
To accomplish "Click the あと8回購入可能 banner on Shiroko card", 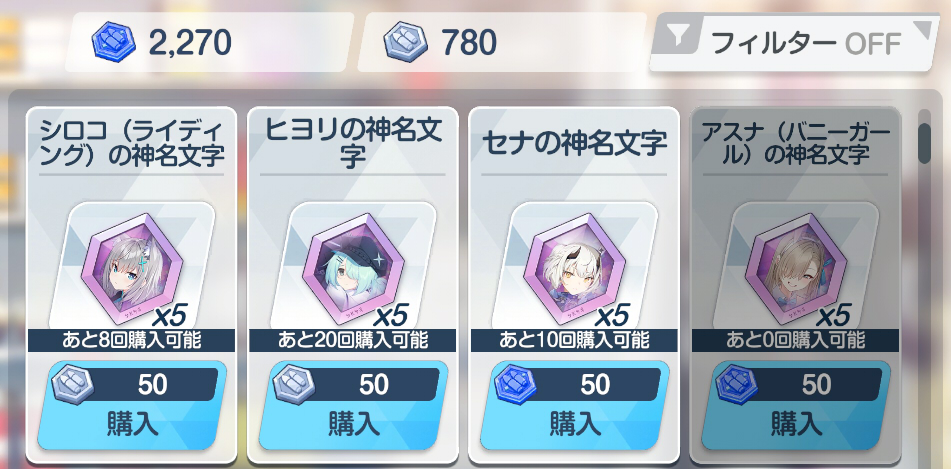I will pos(132,340).
